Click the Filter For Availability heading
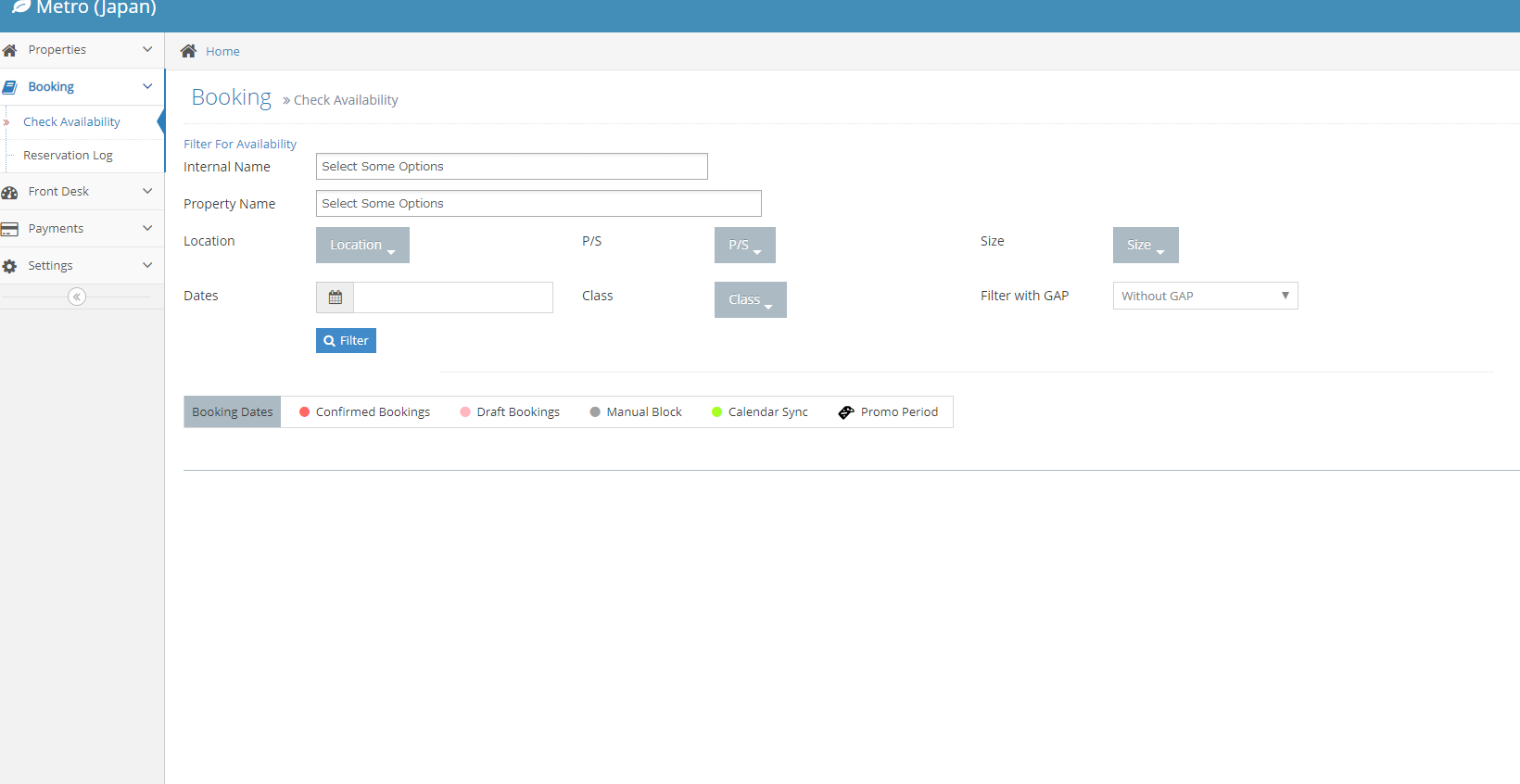Screen dimensions: 1520x784 pyautogui.click(x=240, y=145)
